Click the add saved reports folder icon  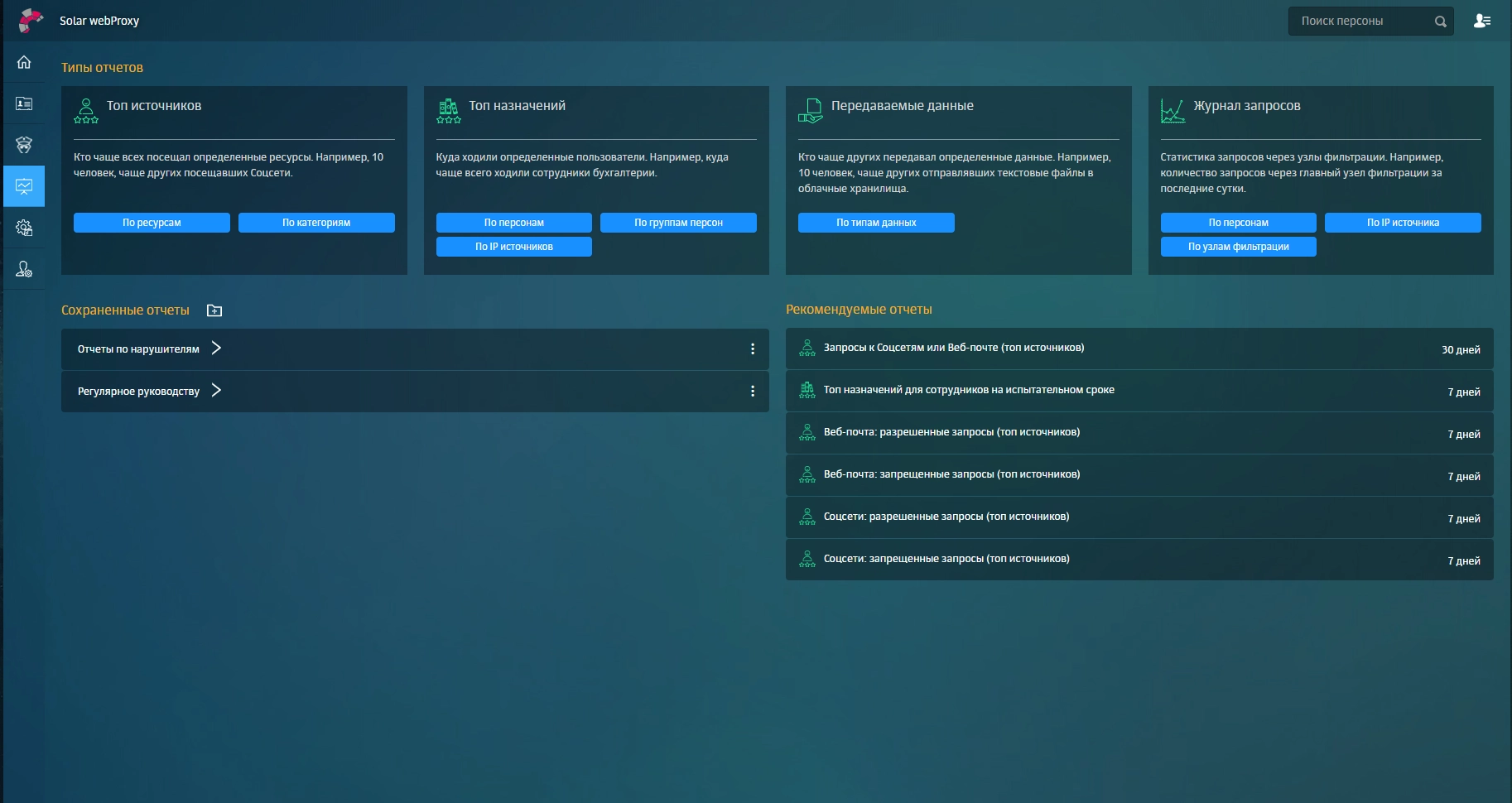[x=214, y=310]
